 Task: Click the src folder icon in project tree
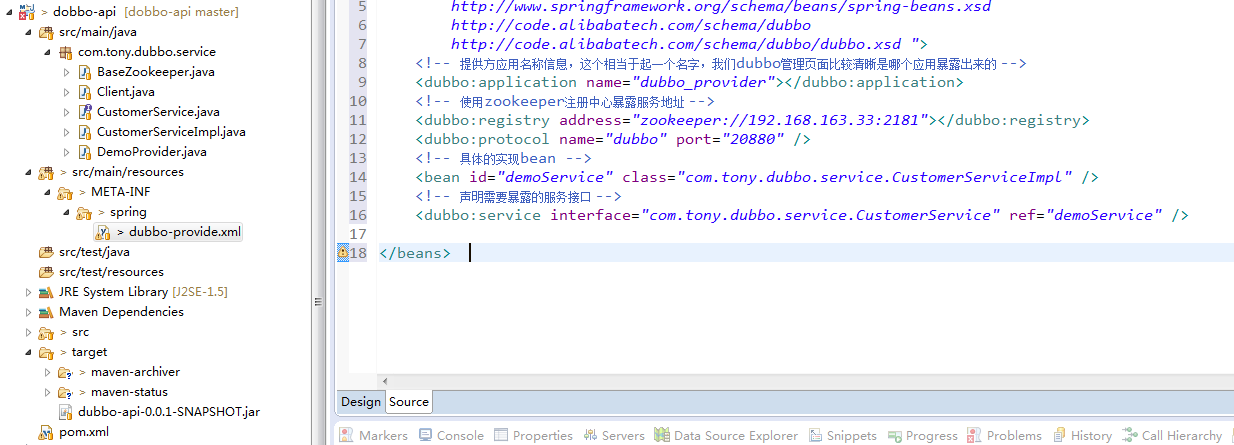tap(46, 332)
